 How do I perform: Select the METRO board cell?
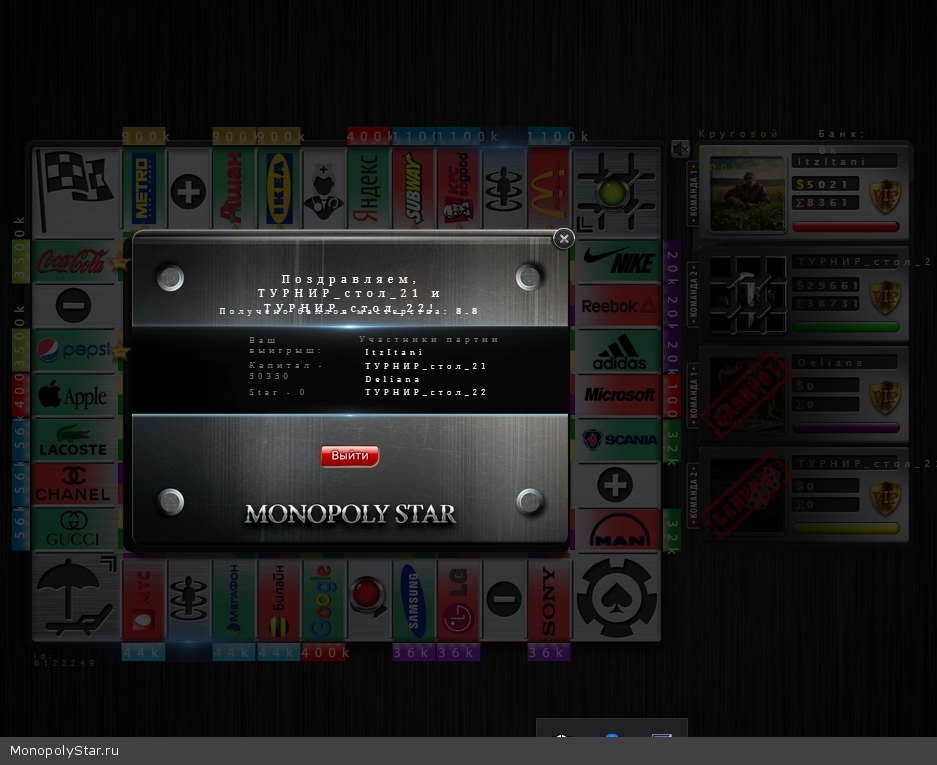tap(143, 188)
